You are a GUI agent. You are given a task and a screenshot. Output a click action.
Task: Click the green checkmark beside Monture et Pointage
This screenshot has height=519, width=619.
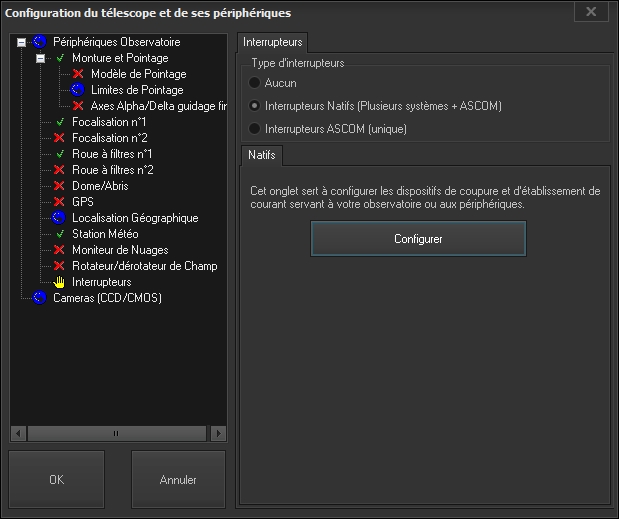(60, 58)
